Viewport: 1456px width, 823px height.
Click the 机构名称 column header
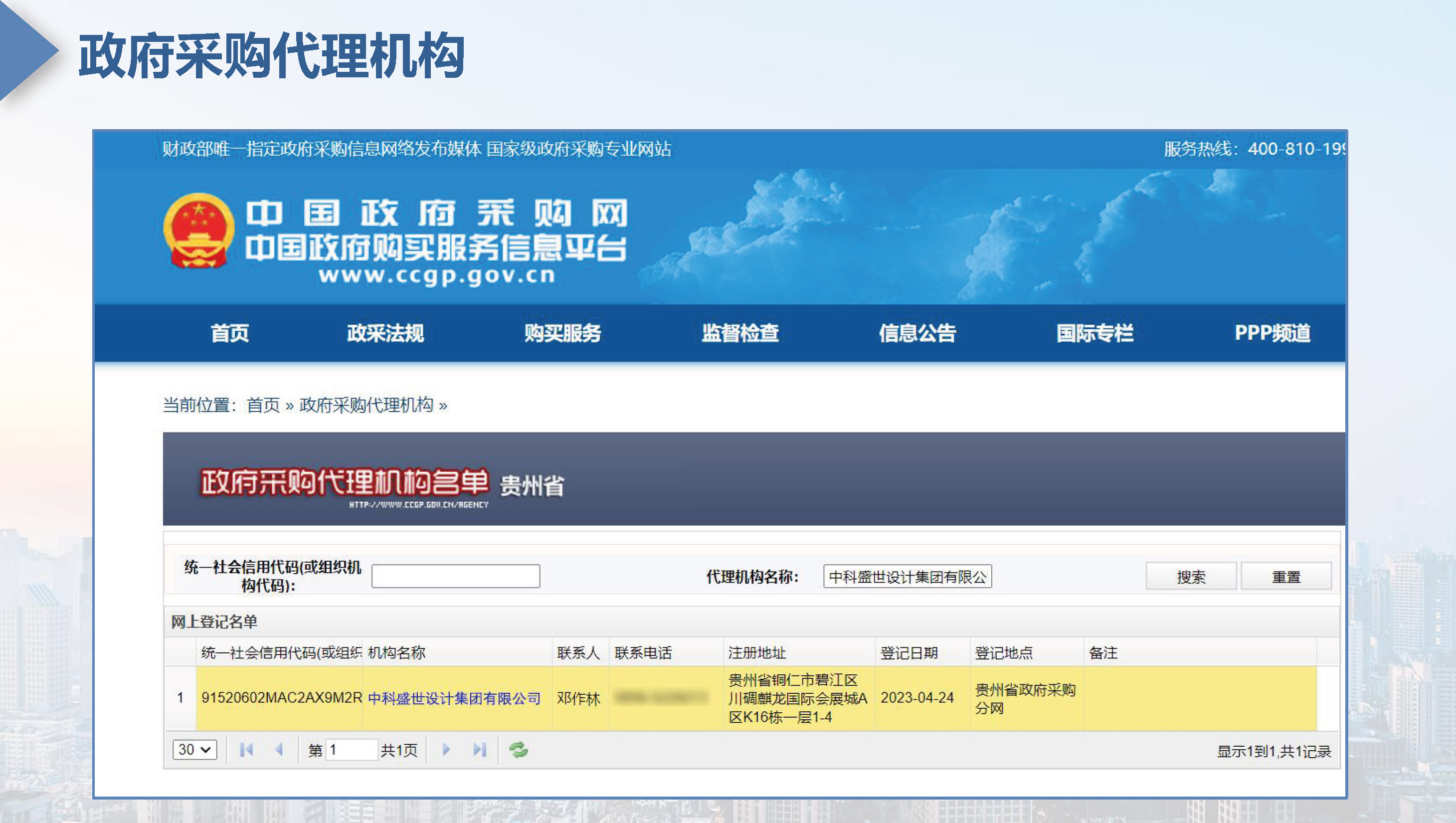(x=457, y=652)
